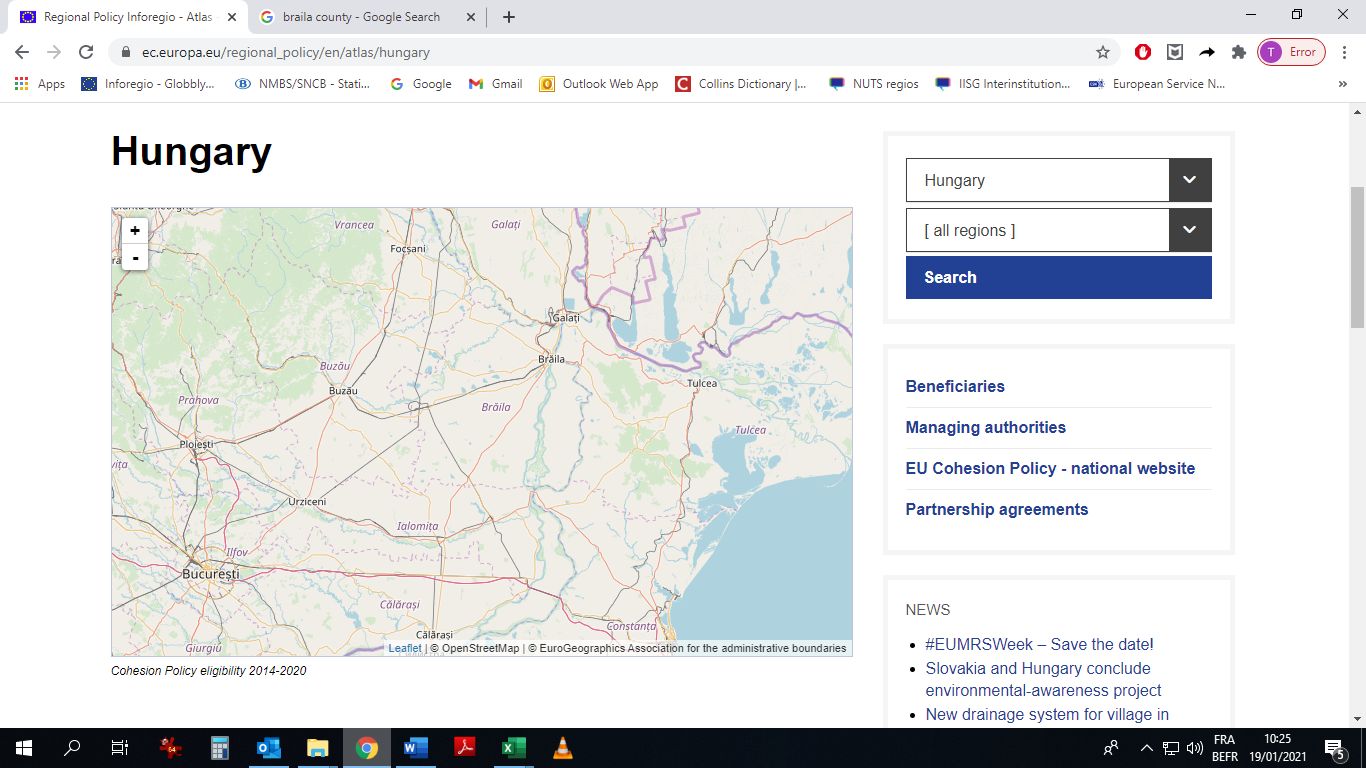Click București on the map
The width and height of the screenshot is (1366, 768).
[211, 575]
